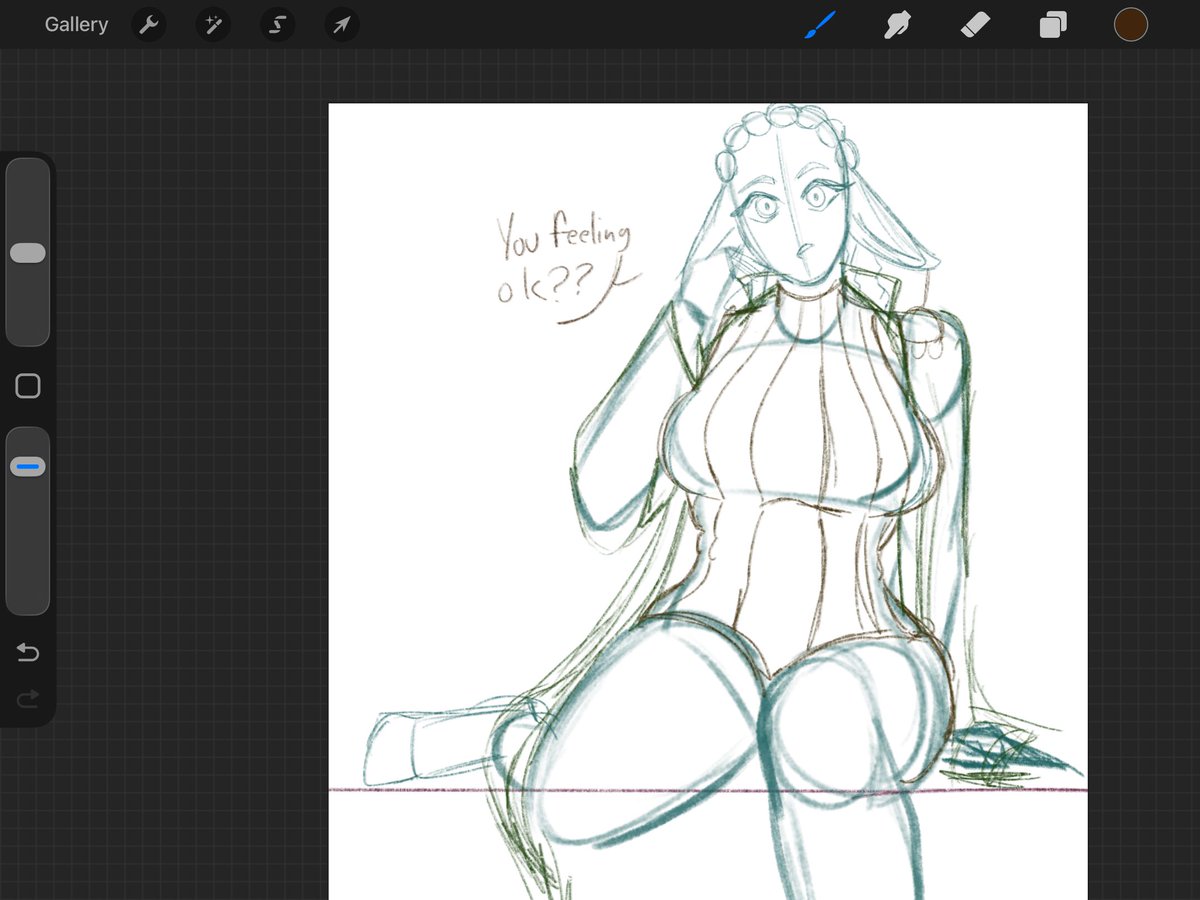Select the Smudge tool
Image resolution: width=1200 pixels, height=900 pixels.
(x=897, y=25)
